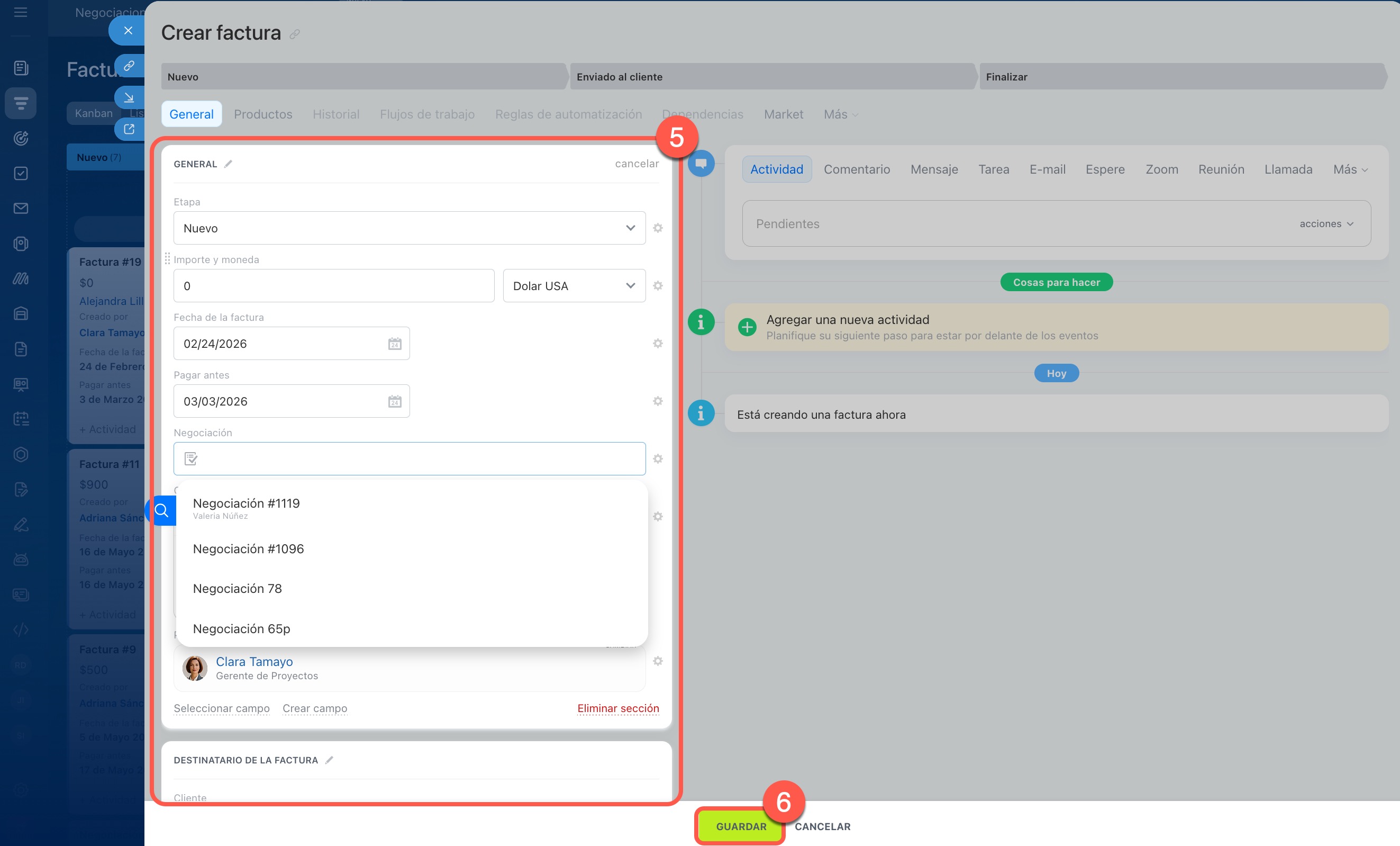Expand the Dolar USA currency dropdown

click(574, 286)
